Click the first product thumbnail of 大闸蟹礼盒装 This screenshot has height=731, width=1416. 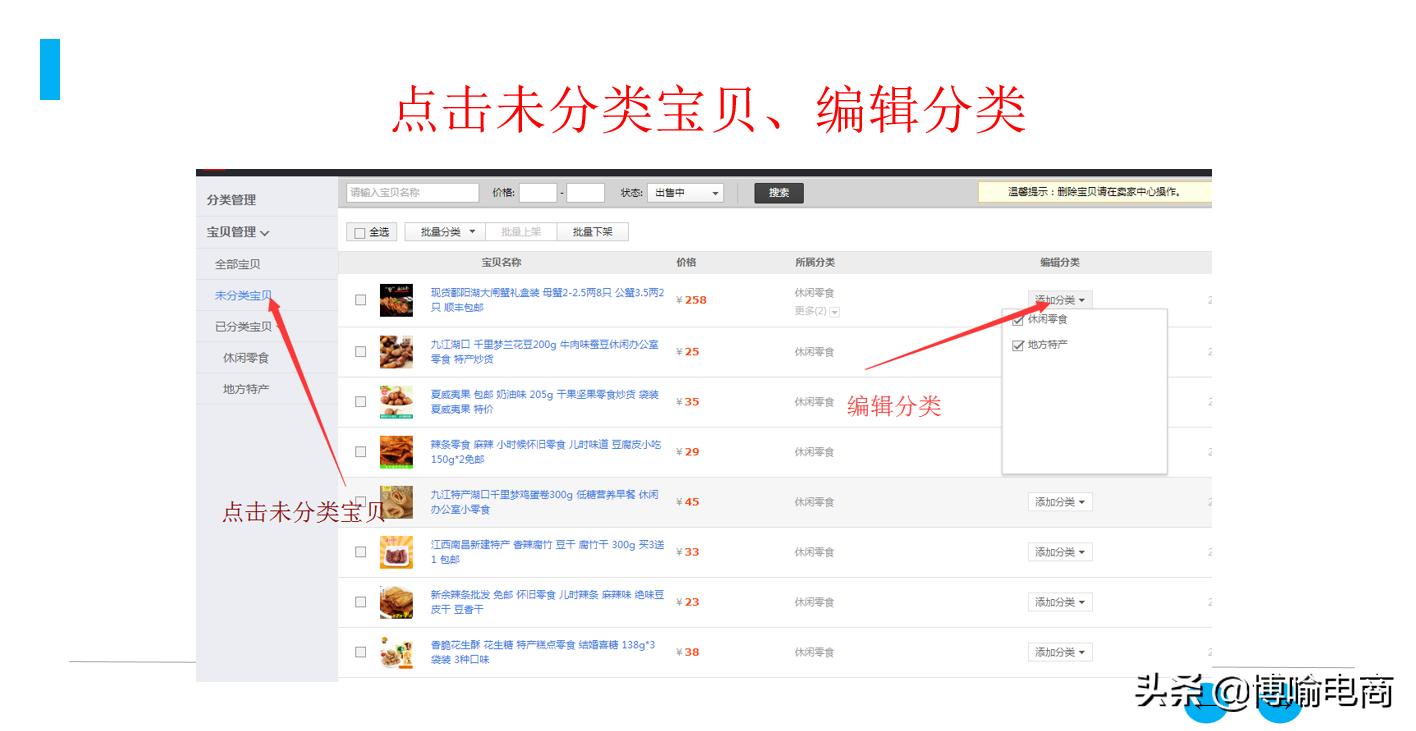pyautogui.click(x=396, y=299)
